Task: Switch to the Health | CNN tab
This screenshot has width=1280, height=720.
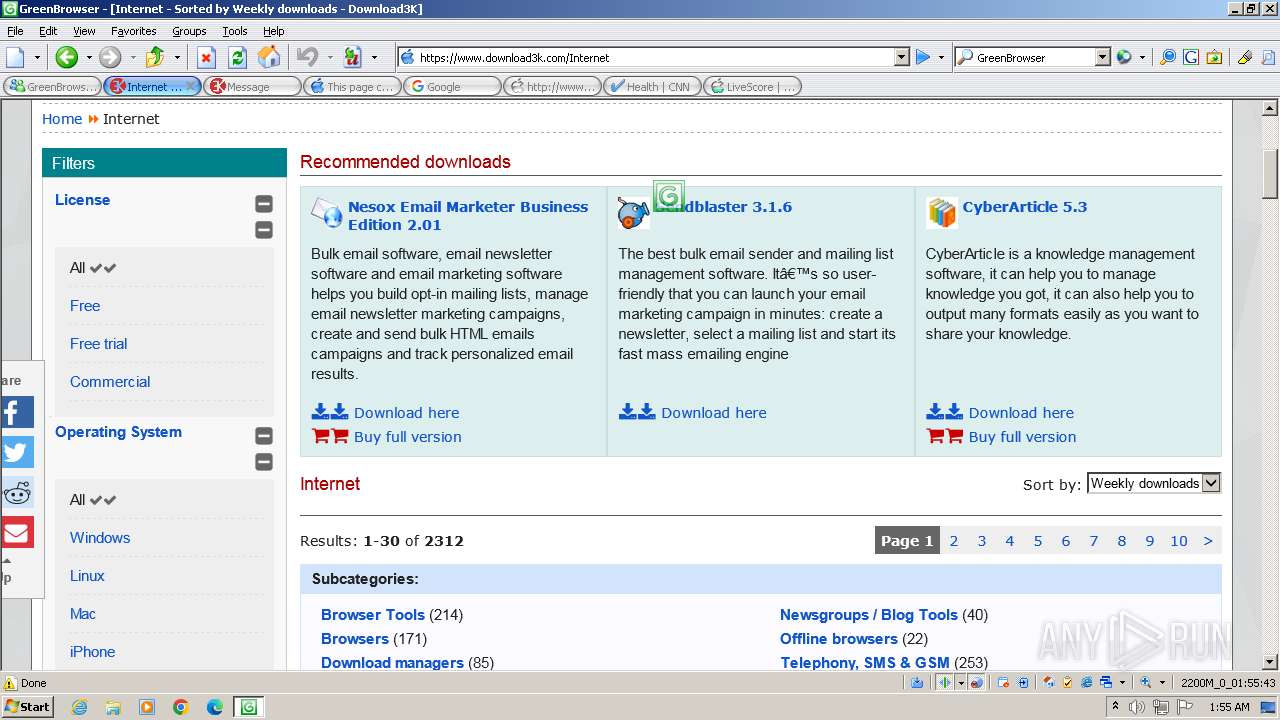Action: [x=652, y=86]
